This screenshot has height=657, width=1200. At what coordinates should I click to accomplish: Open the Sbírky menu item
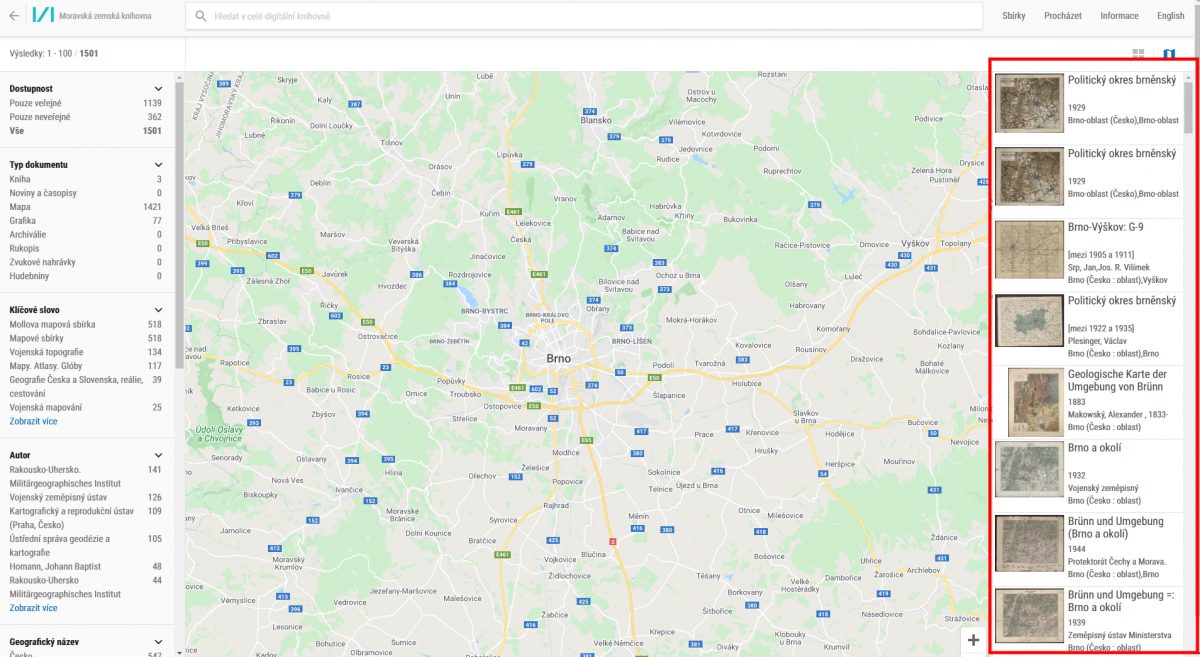[x=1014, y=16]
